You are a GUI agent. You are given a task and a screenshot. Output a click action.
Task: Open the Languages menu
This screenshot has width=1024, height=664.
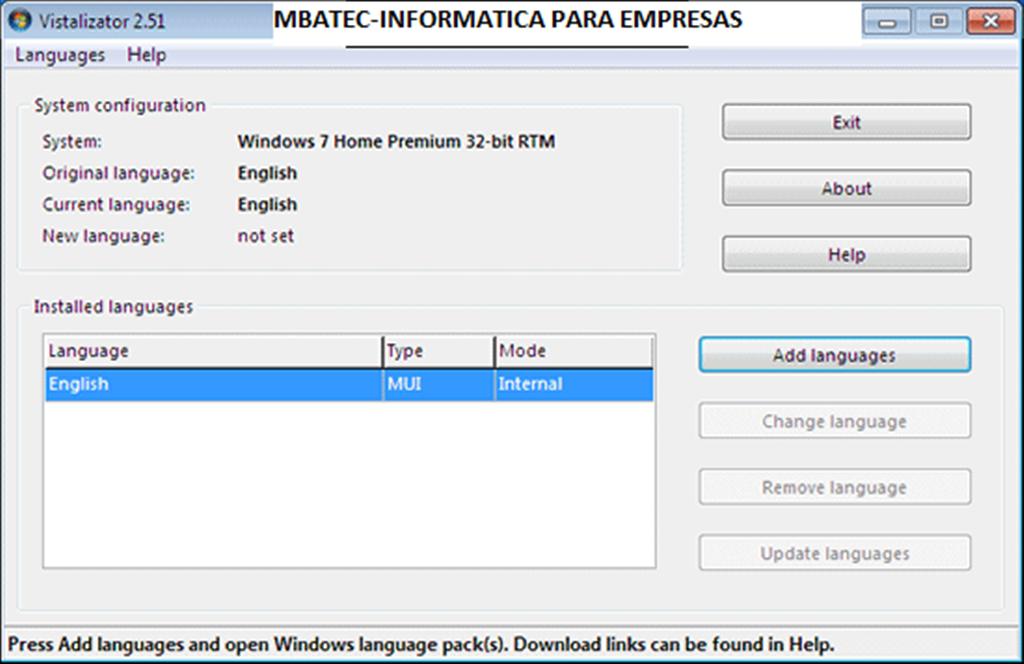click(58, 55)
